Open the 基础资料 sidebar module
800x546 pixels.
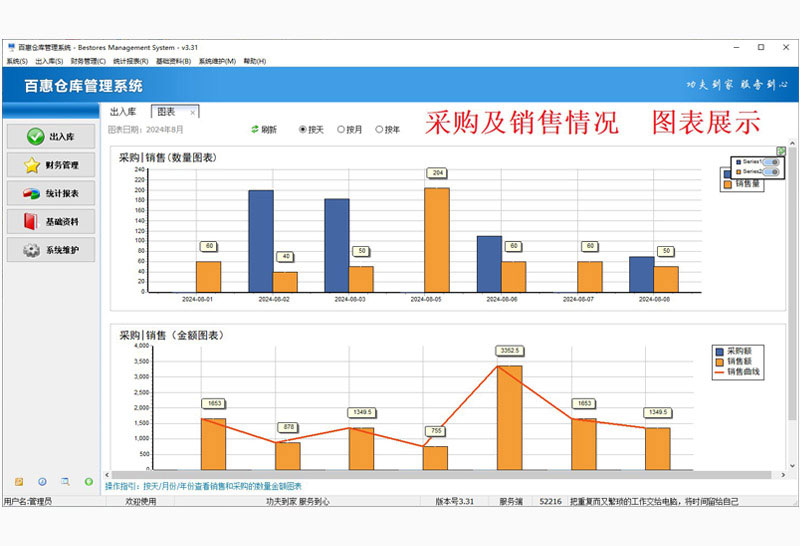click(x=51, y=221)
